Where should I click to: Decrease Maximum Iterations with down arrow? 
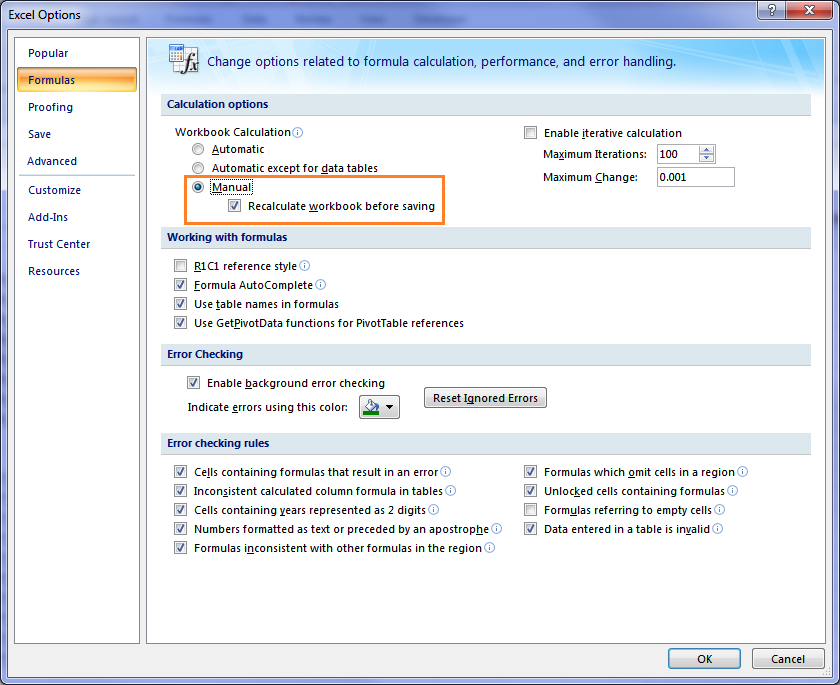[x=707, y=158]
